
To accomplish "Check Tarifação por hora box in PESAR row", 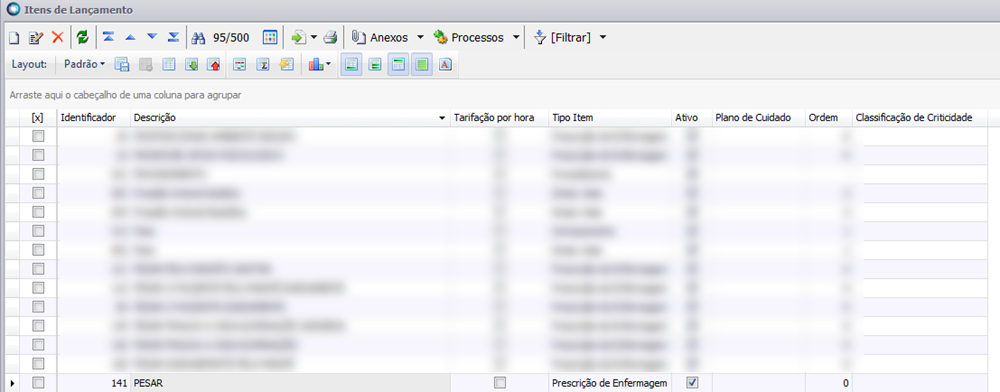I will [x=500, y=382].
